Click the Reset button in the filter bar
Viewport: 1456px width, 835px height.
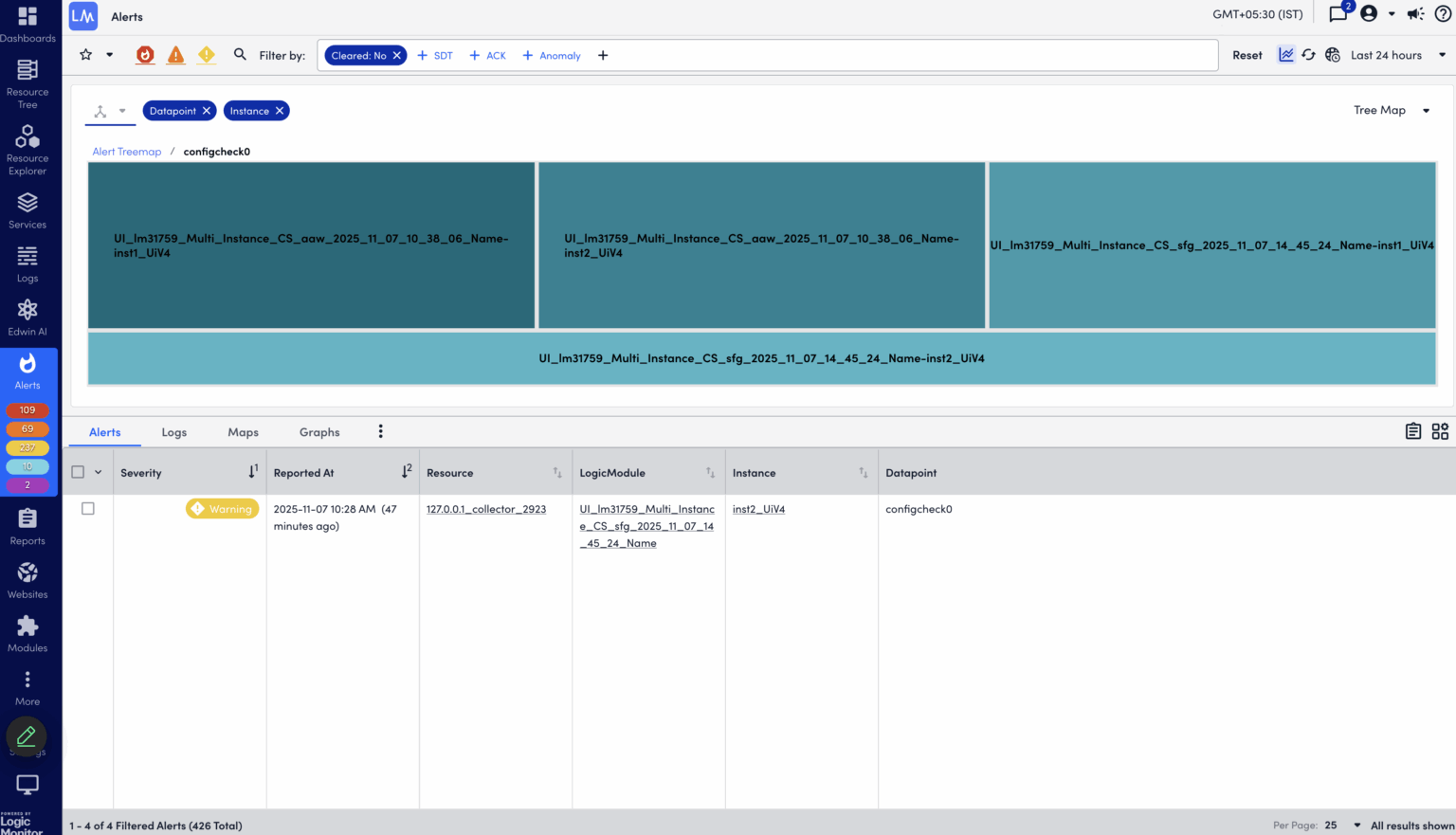1247,55
